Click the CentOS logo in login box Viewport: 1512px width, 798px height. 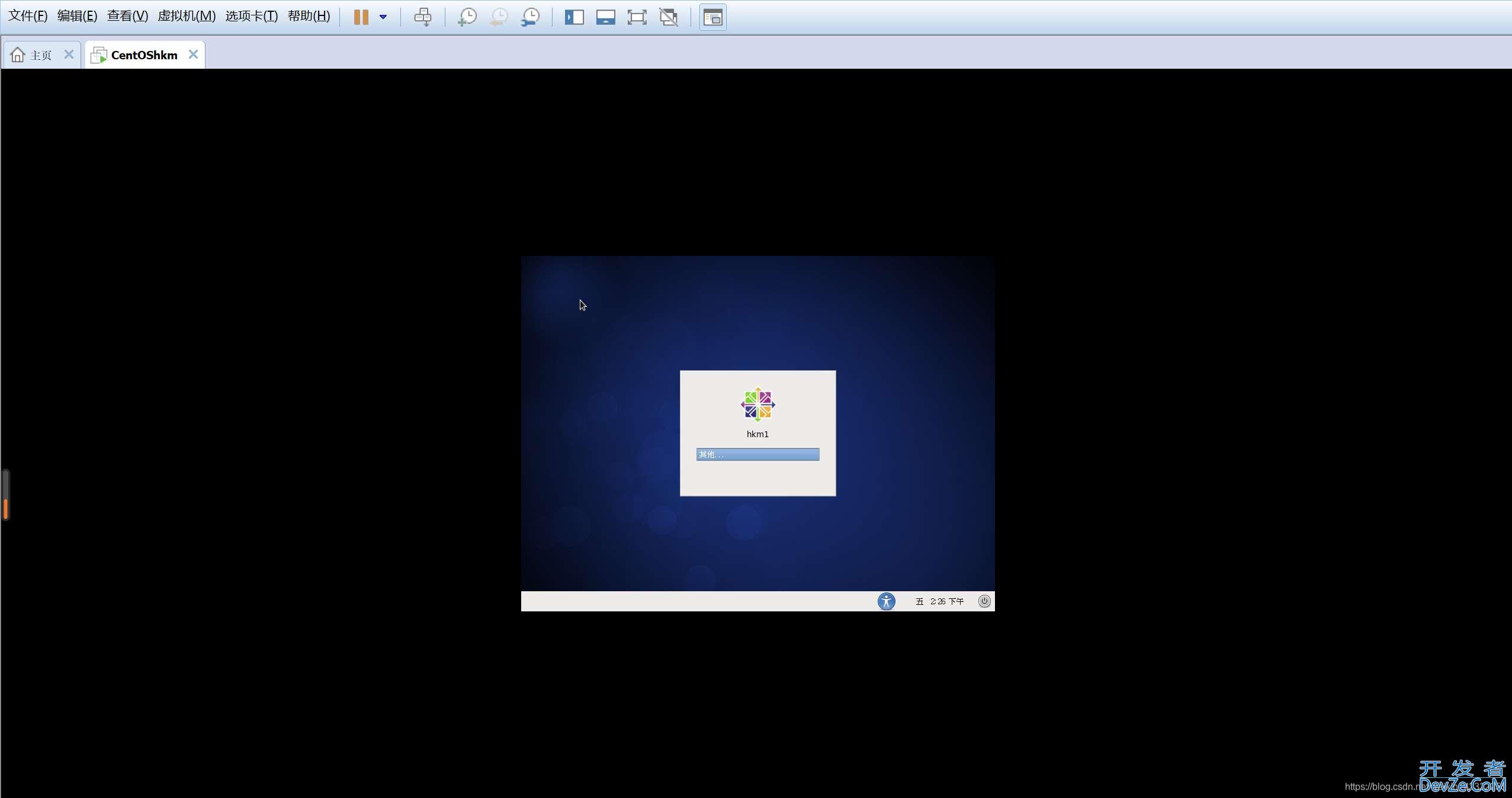tap(757, 405)
